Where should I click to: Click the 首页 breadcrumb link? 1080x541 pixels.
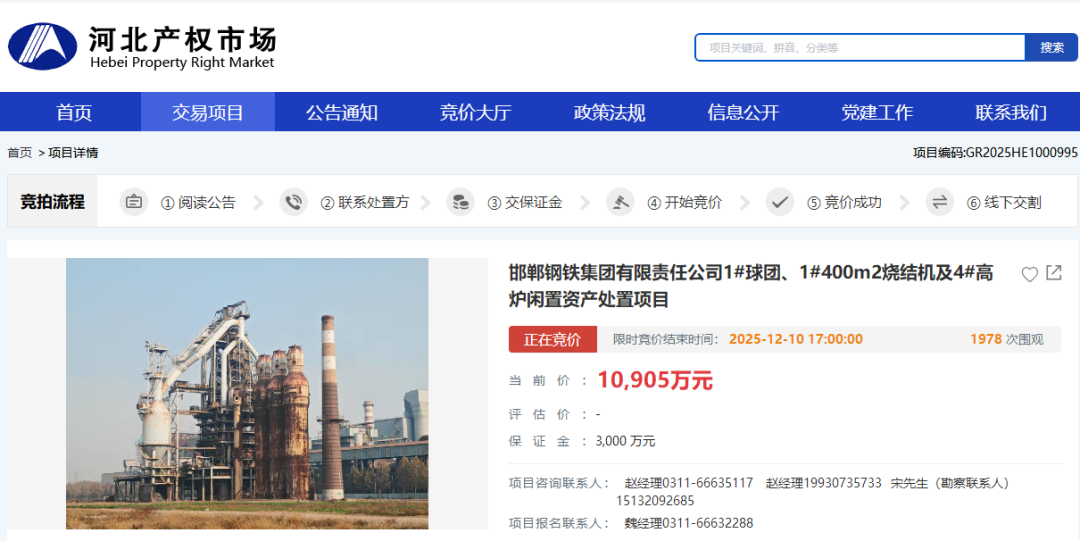point(20,153)
